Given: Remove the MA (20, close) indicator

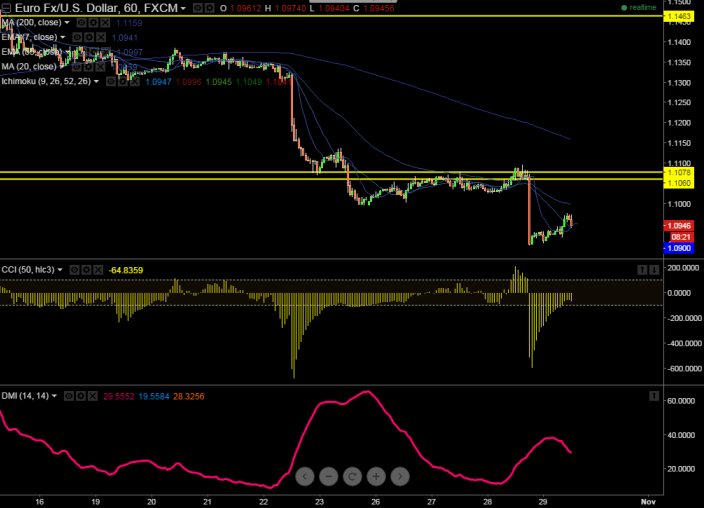Looking at the screenshot, I should click(100, 67).
